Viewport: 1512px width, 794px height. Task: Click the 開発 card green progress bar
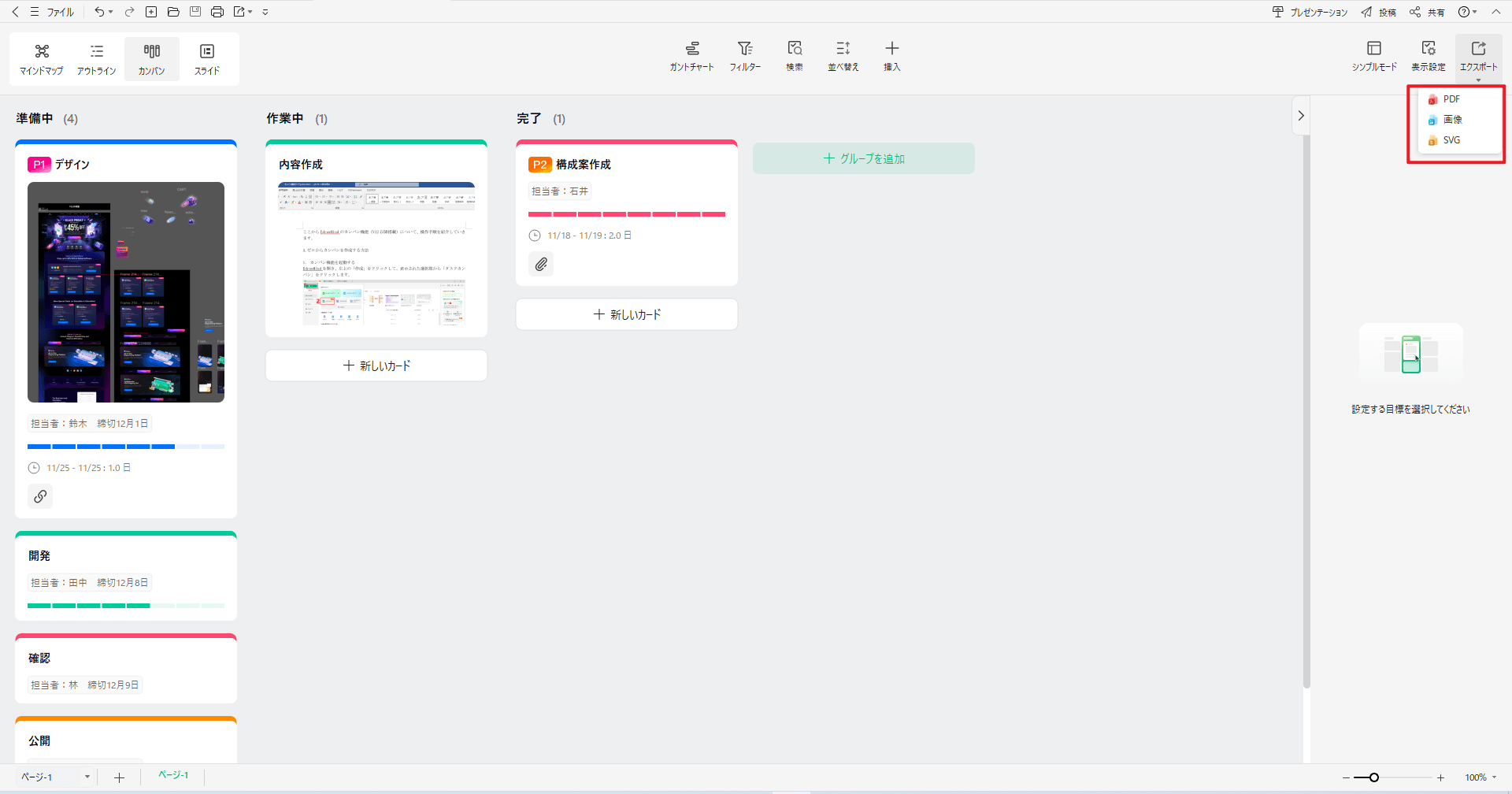tap(126, 606)
